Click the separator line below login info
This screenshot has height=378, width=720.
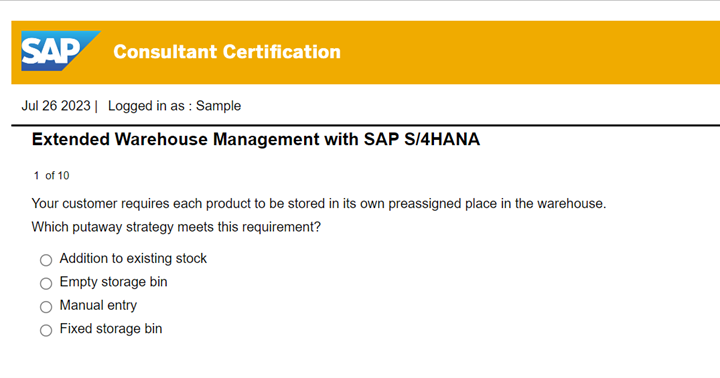pyautogui.click(x=366, y=125)
